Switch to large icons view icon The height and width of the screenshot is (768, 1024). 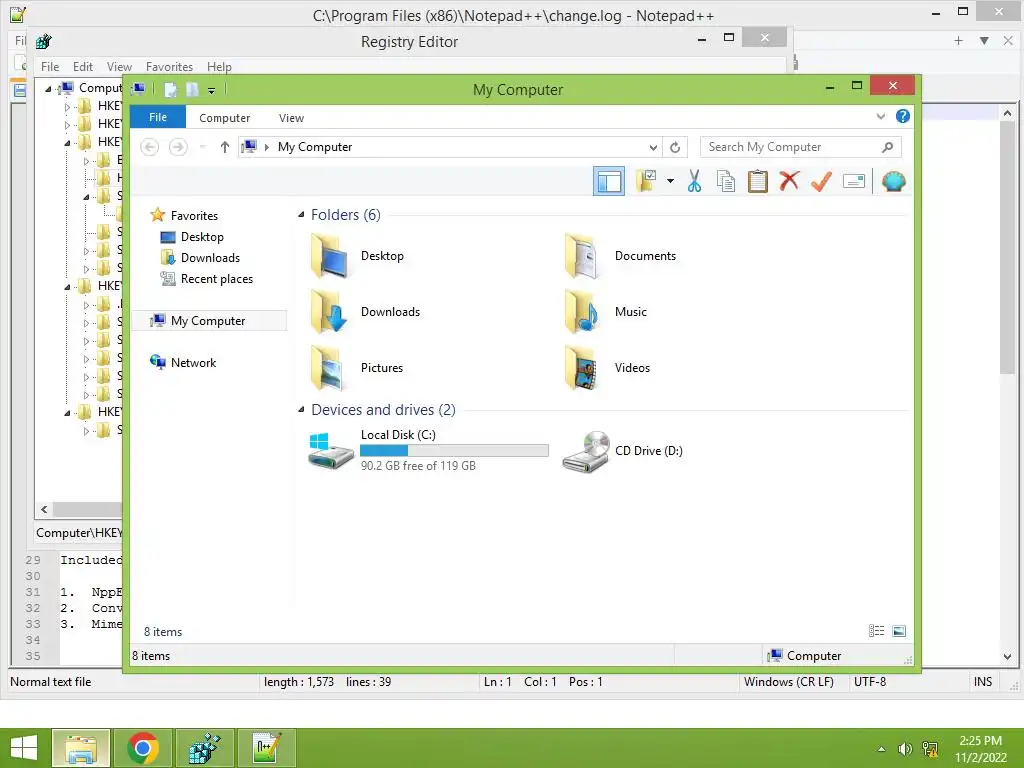899,630
